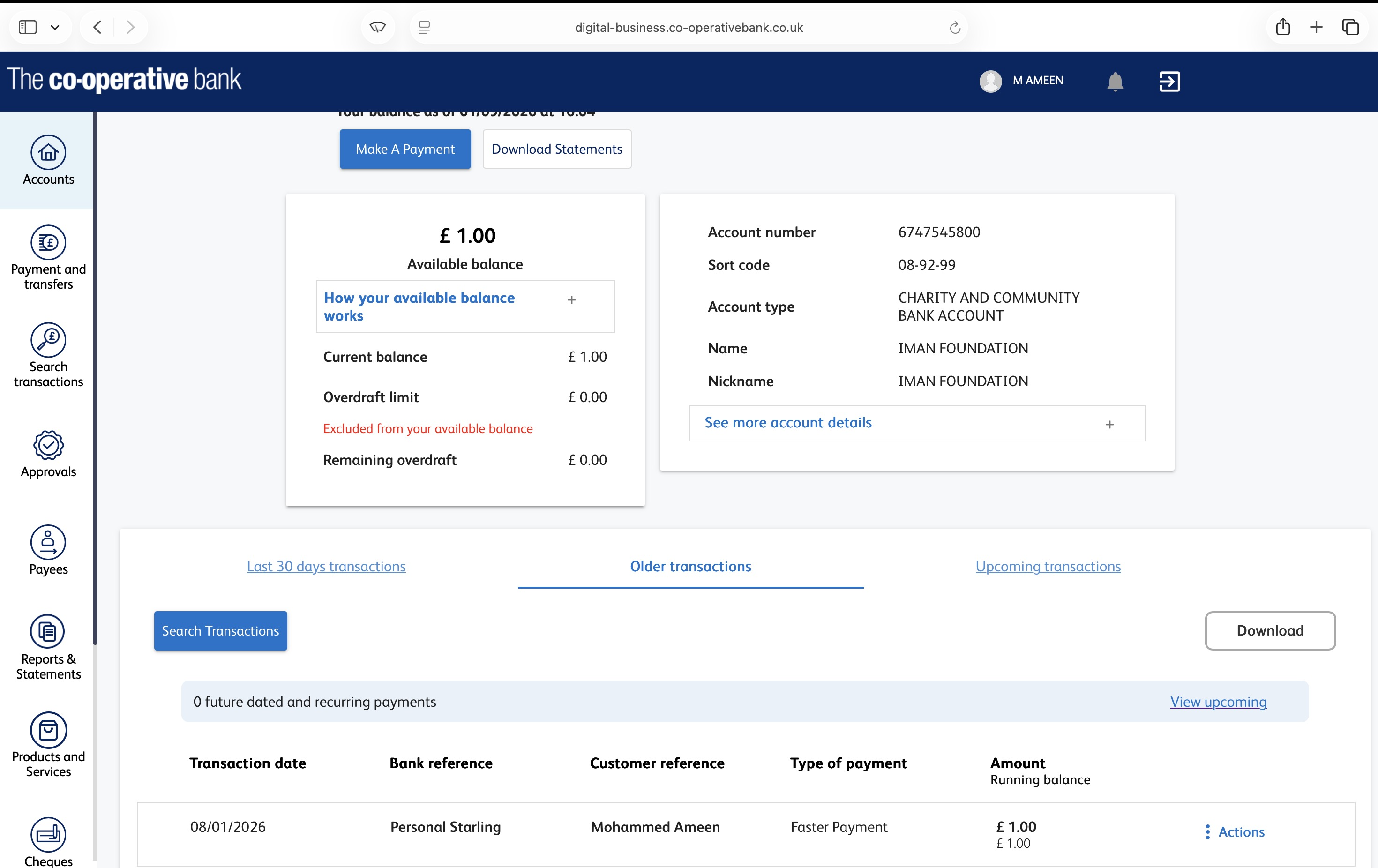Click the sidebar vertical scrollbar
This screenshot has height=868, width=1378.
tap(95, 378)
